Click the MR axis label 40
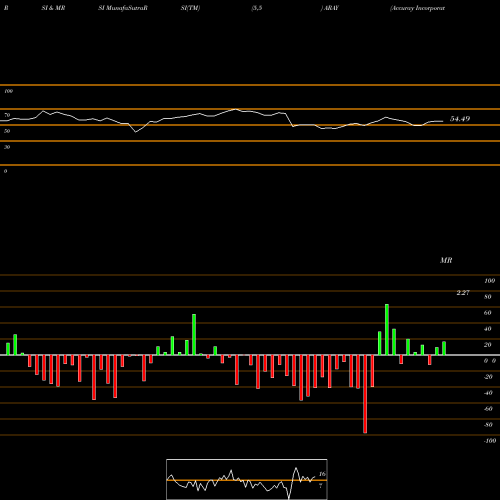This screenshot has width=500, height=500. tap(488, 329)
